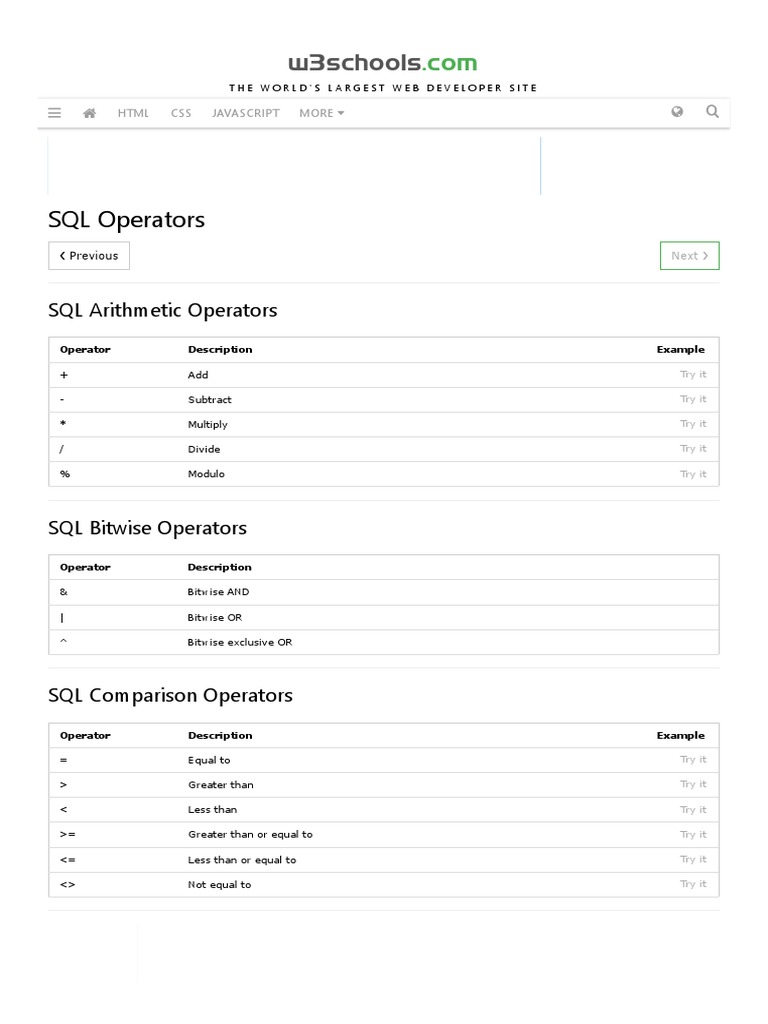Select CSS in the navigation bar
This screenshot has height=1024, width=768.
pyautogui.click(x=181, y=113)
